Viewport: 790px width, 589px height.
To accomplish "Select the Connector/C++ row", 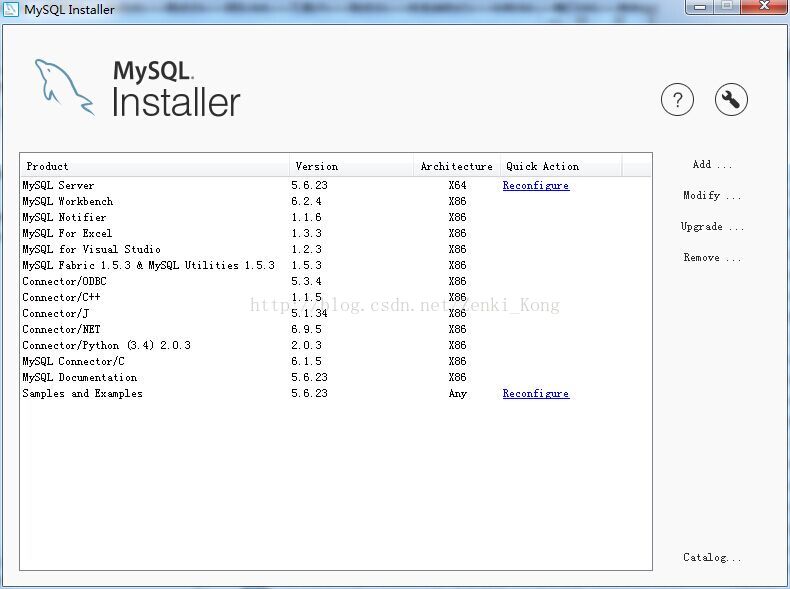I will pos(336,297).
